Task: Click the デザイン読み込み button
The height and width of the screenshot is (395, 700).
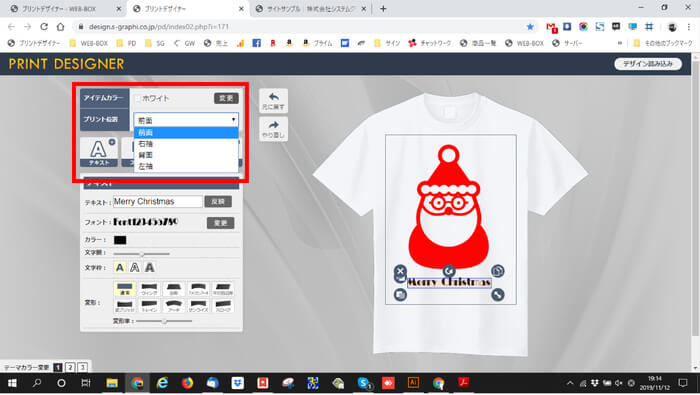Action: click(648, 64)
